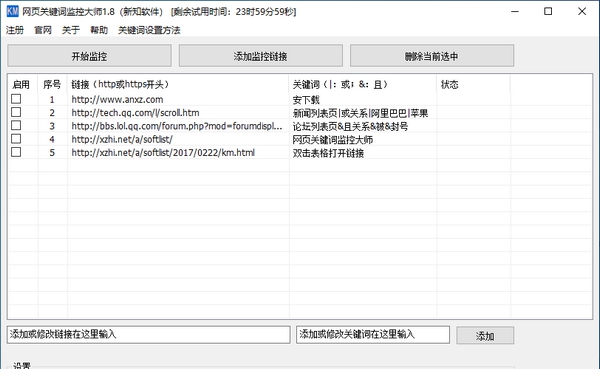This screenshot has height=369, width=600.
Task: Enable checkbox for row 3 bbs.lol.qq.com
Action: pyautogui.click(x=16, y=126)
